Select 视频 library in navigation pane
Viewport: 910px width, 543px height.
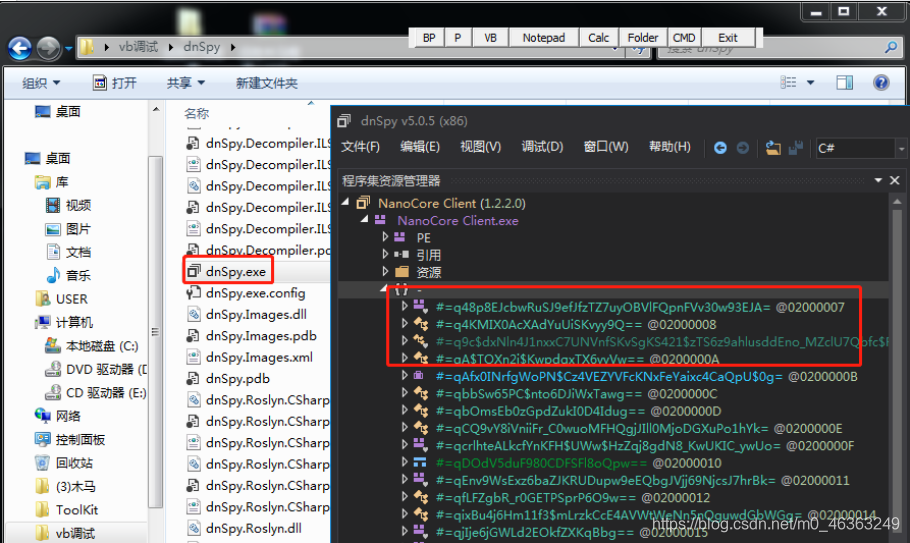68,205
